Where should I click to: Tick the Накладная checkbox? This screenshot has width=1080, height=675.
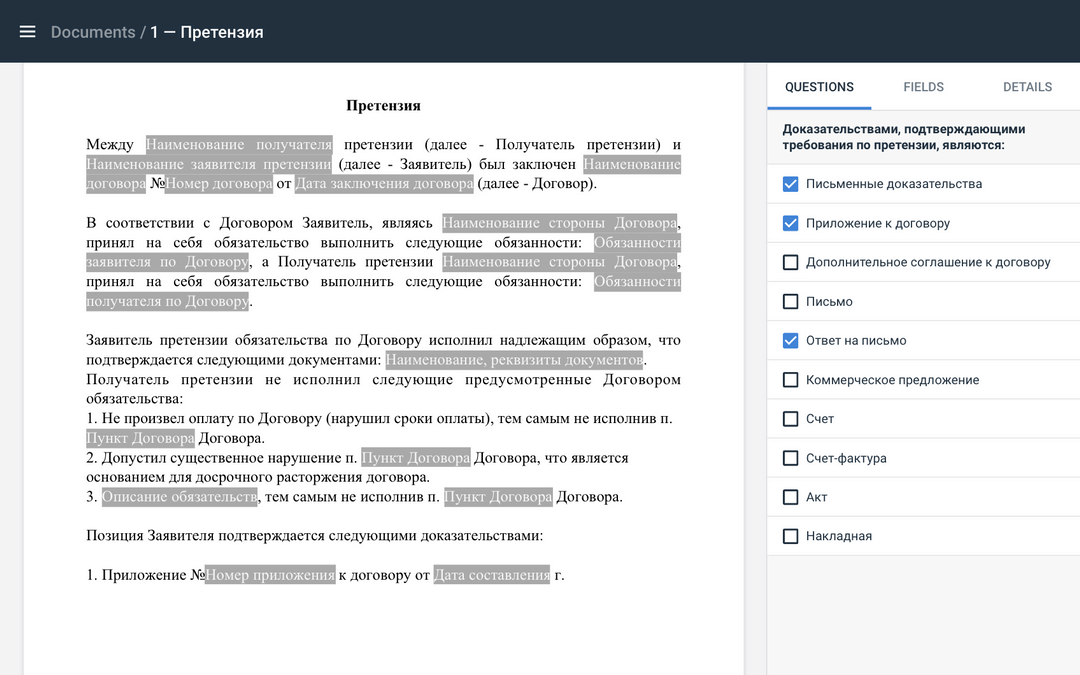point(790,536)
